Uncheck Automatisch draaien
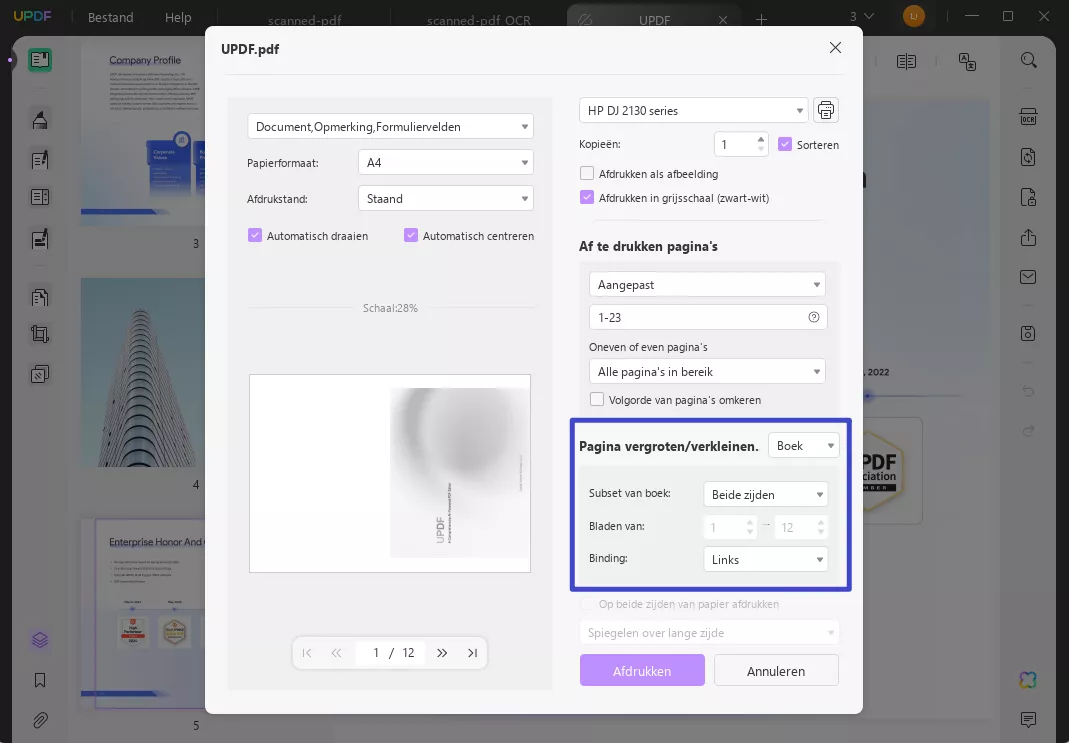 [254, 235]
